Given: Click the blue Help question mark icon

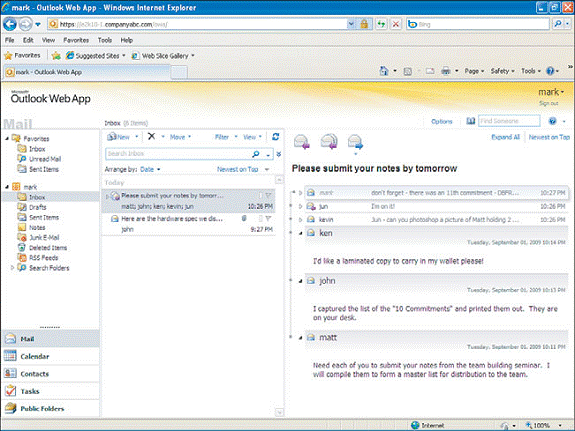Looking at the screenshot, I should tap(552, 121).
